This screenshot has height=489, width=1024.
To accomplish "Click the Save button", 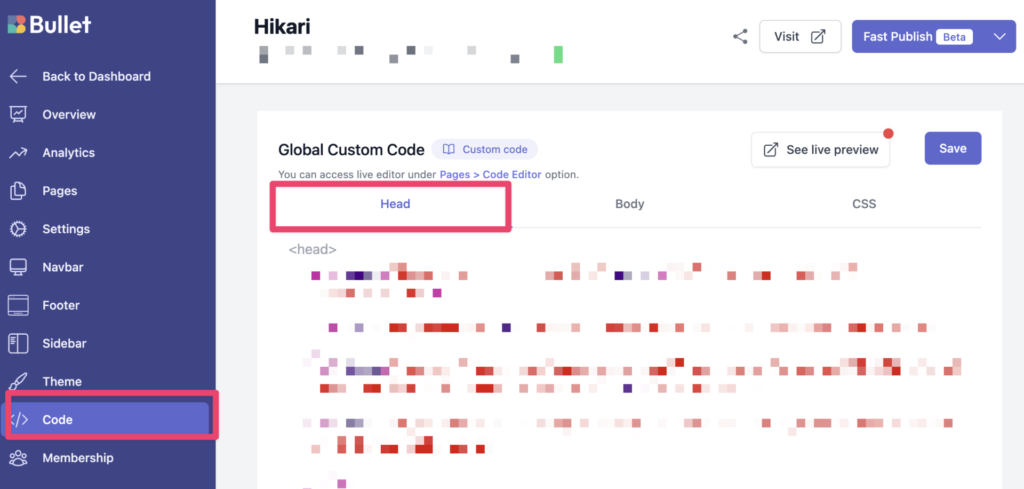I will pos(952,148).
